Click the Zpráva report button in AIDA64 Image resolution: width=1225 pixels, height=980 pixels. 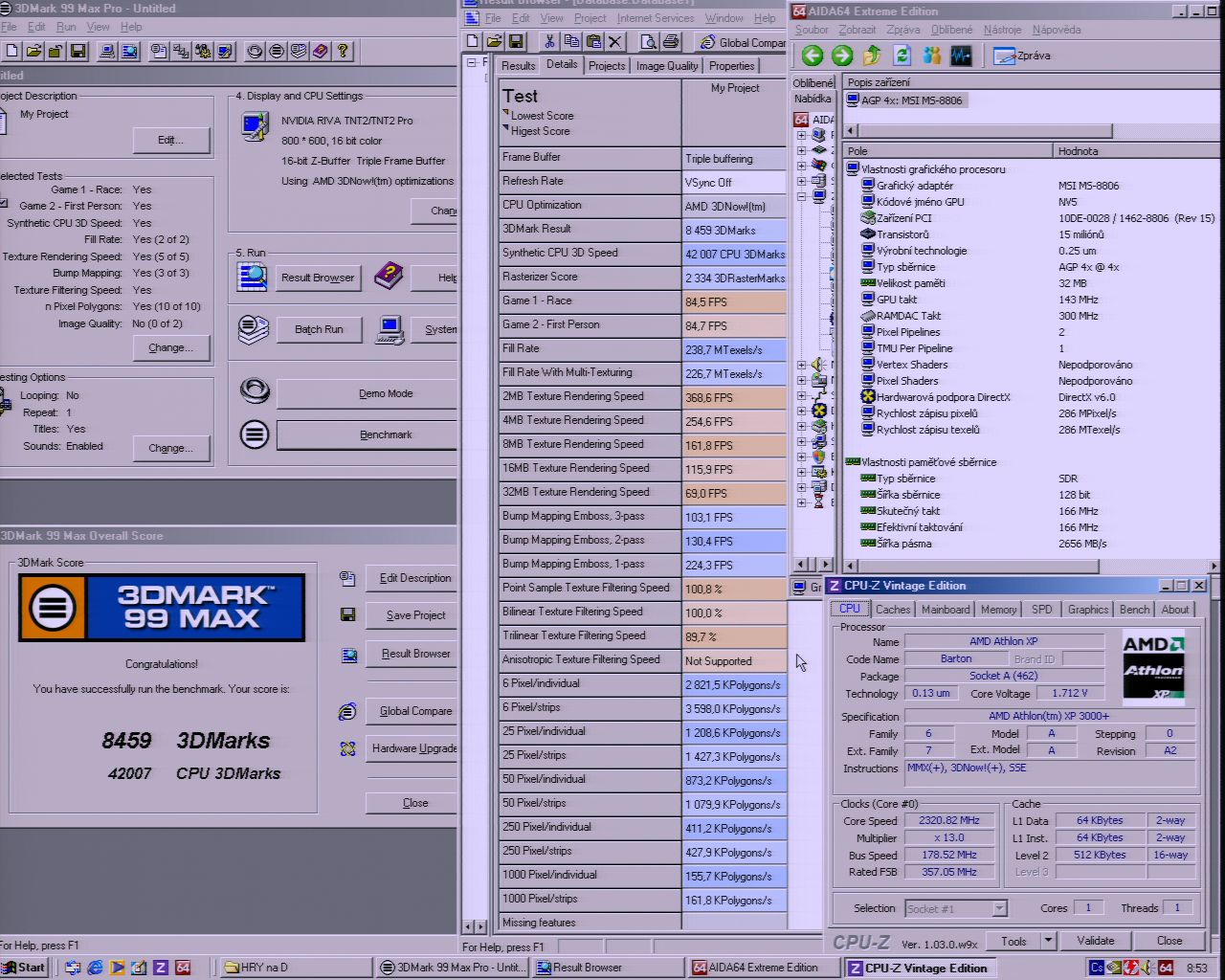(1022, 56)
